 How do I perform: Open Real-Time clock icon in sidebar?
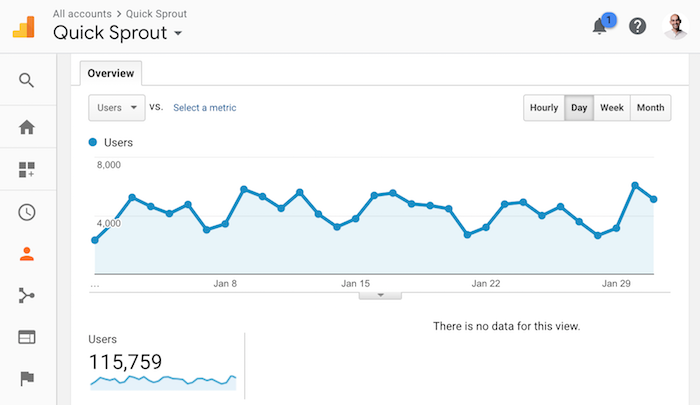tap(27, 212)
